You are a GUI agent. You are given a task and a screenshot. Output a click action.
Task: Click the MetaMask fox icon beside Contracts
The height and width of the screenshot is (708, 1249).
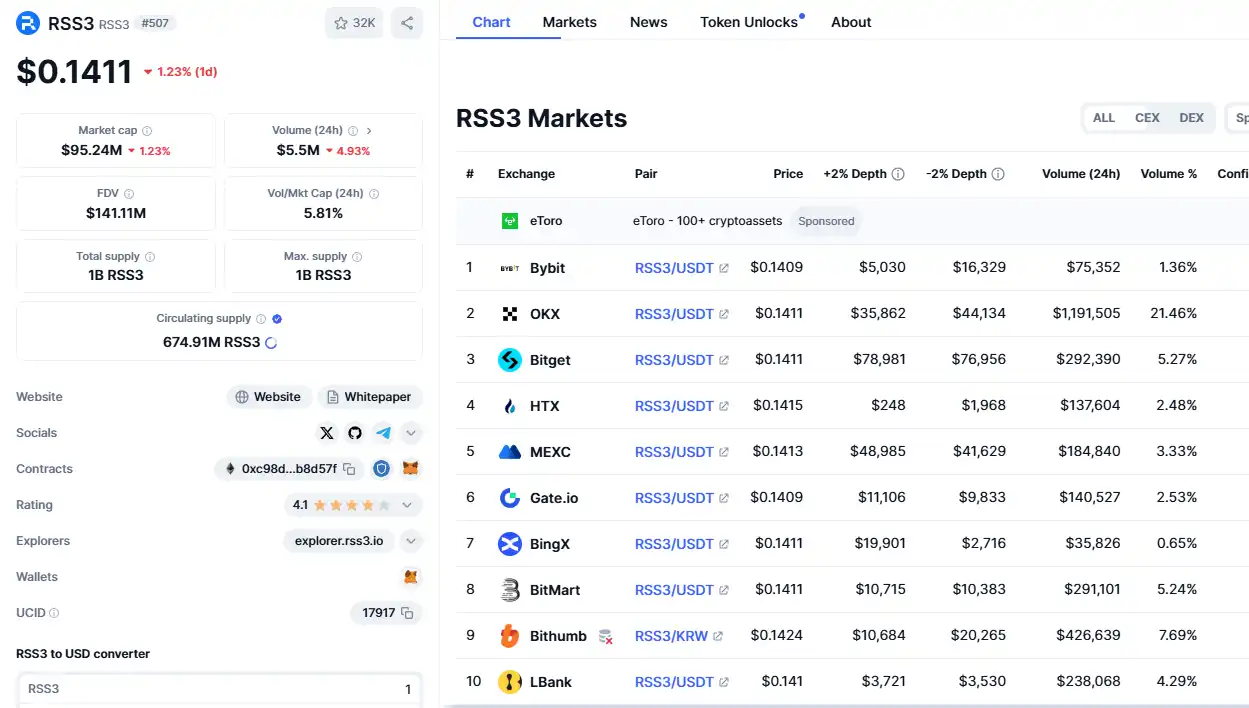[410, 469]
